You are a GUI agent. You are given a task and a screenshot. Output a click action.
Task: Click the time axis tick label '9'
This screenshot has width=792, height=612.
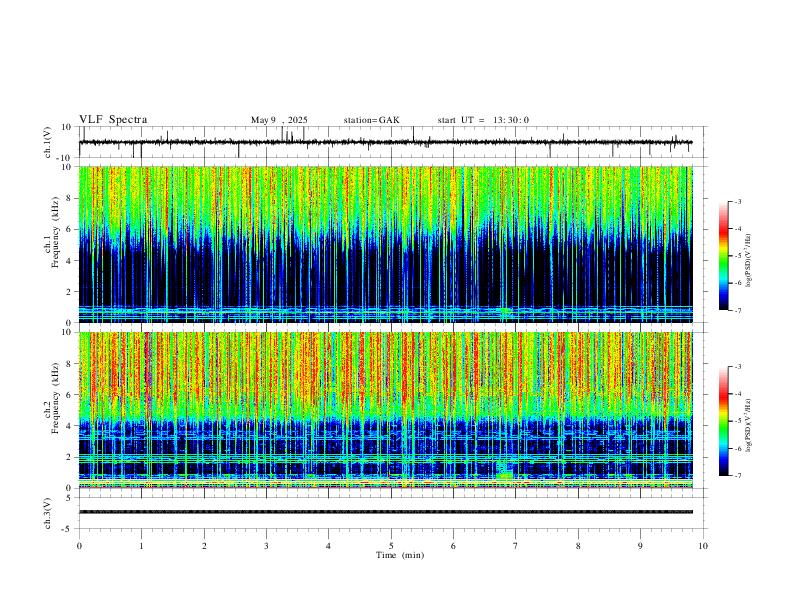[640, 546]
